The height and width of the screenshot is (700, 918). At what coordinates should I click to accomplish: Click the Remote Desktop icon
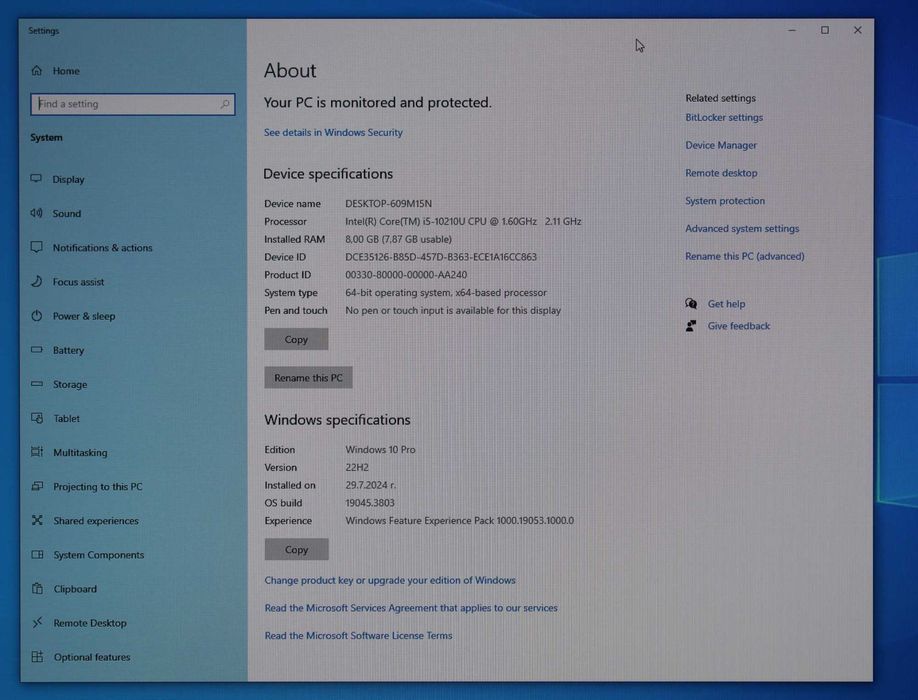click(x=37, y=622)
